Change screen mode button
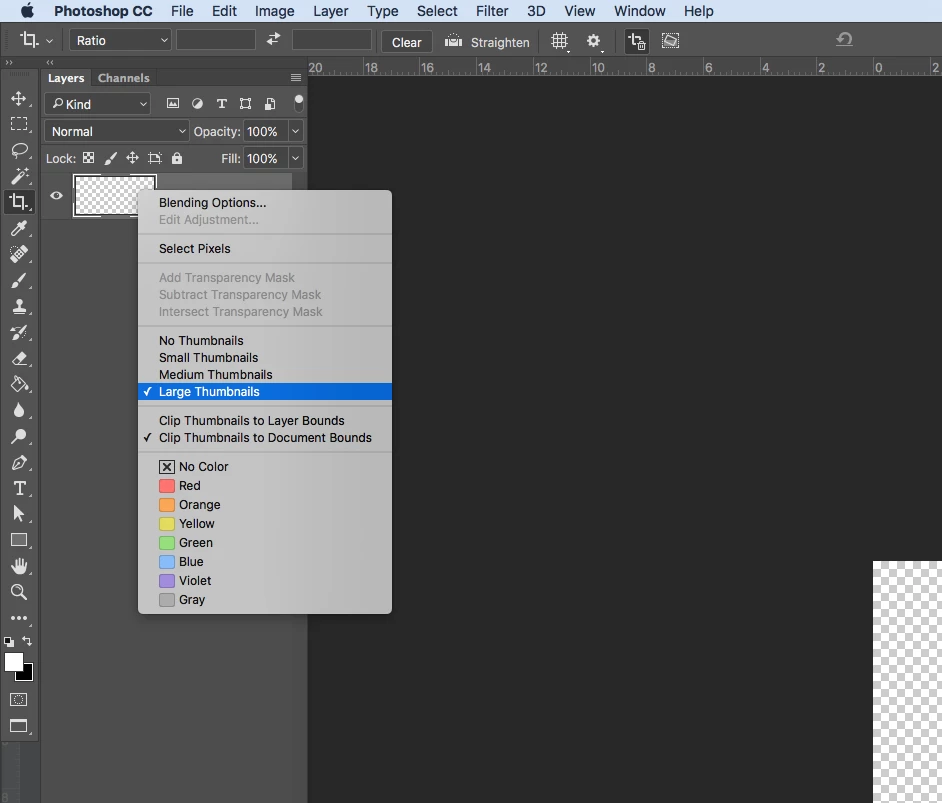 (19, 726)
